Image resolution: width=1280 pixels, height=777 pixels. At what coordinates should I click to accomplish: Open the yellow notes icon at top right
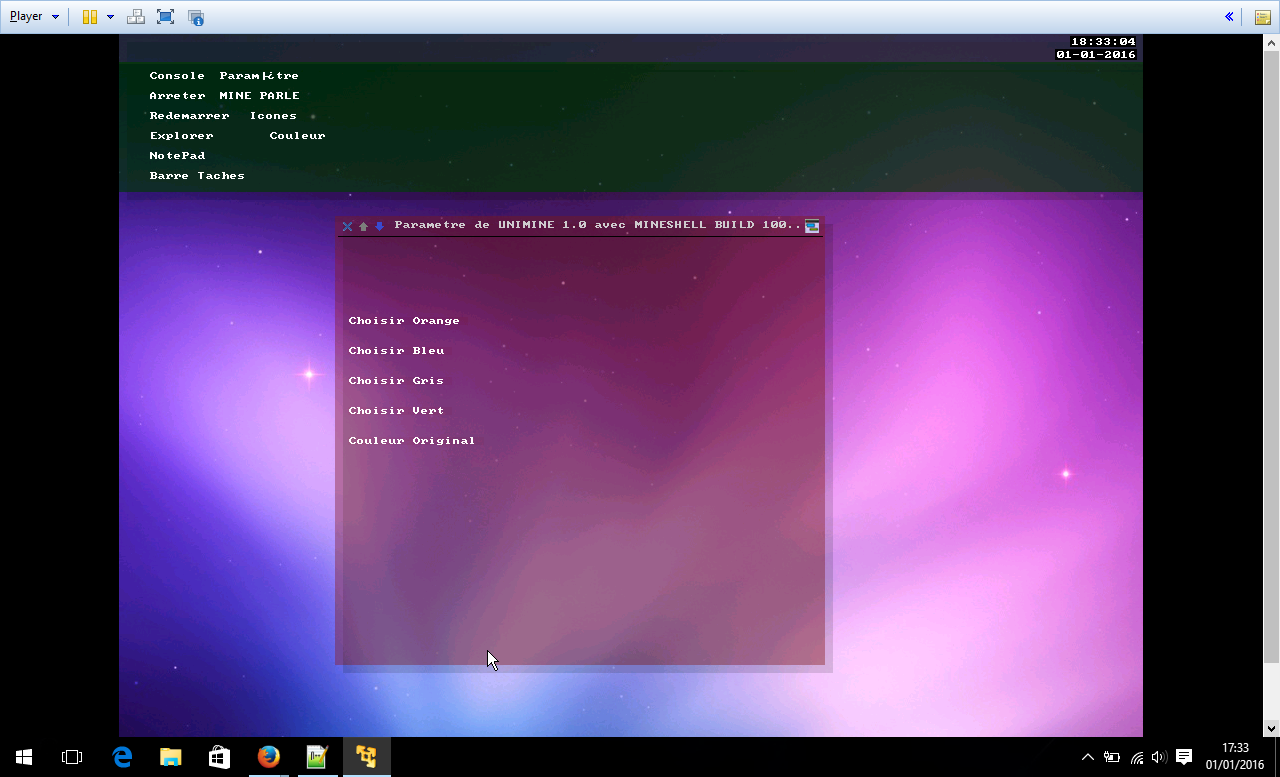(x=1263, y=17)
